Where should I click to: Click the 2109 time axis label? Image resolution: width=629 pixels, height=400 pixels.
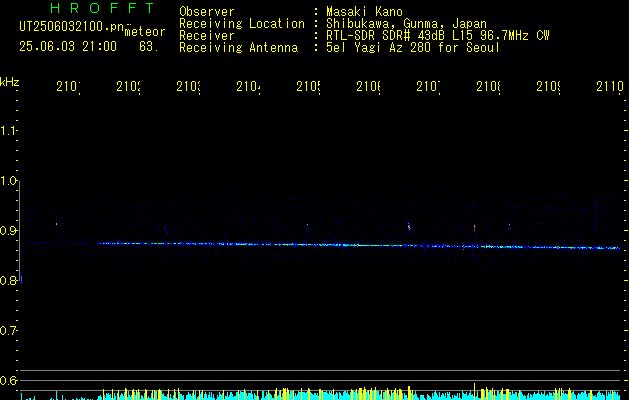click(548, 86)
